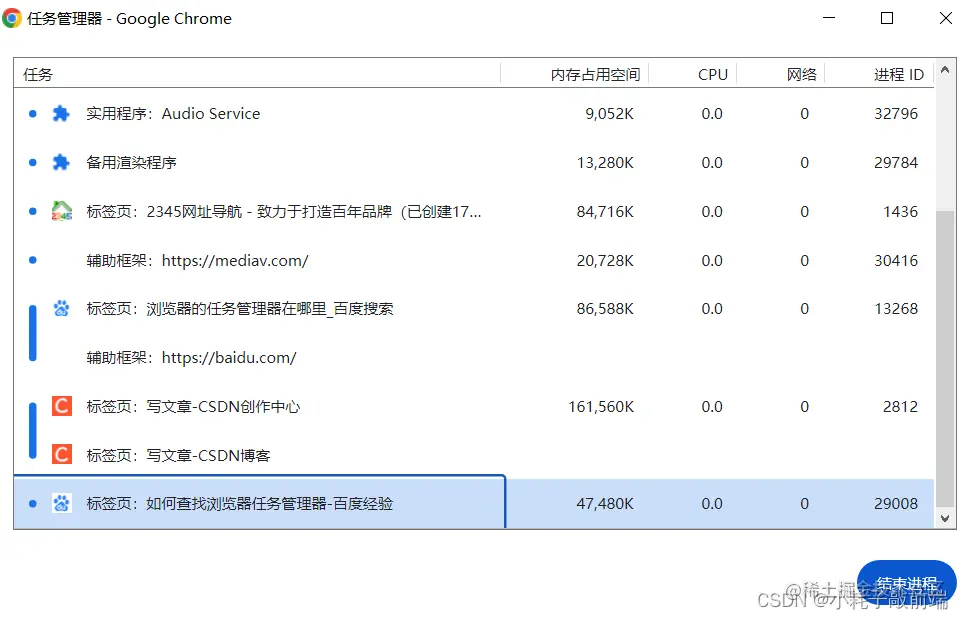Image resolution: width=964 pixels, height=619 pixels.
Task: Click memory value 47,480K
Action: (x=605, y=503)
